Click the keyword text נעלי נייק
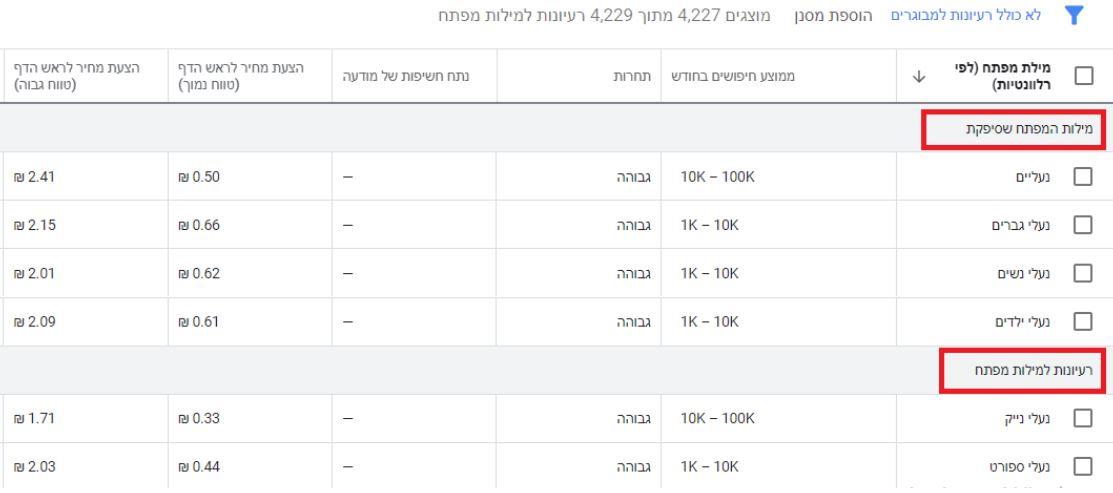 1026,419
